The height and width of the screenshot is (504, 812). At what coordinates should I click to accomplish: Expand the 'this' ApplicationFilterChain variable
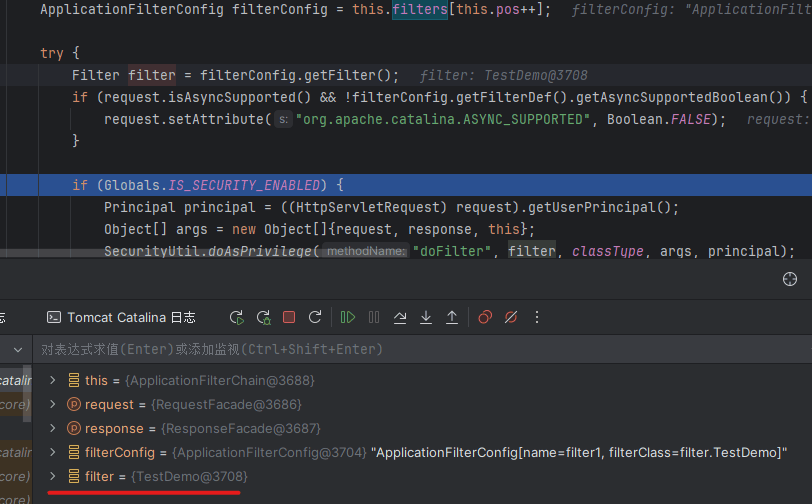[x=53, y=380]
